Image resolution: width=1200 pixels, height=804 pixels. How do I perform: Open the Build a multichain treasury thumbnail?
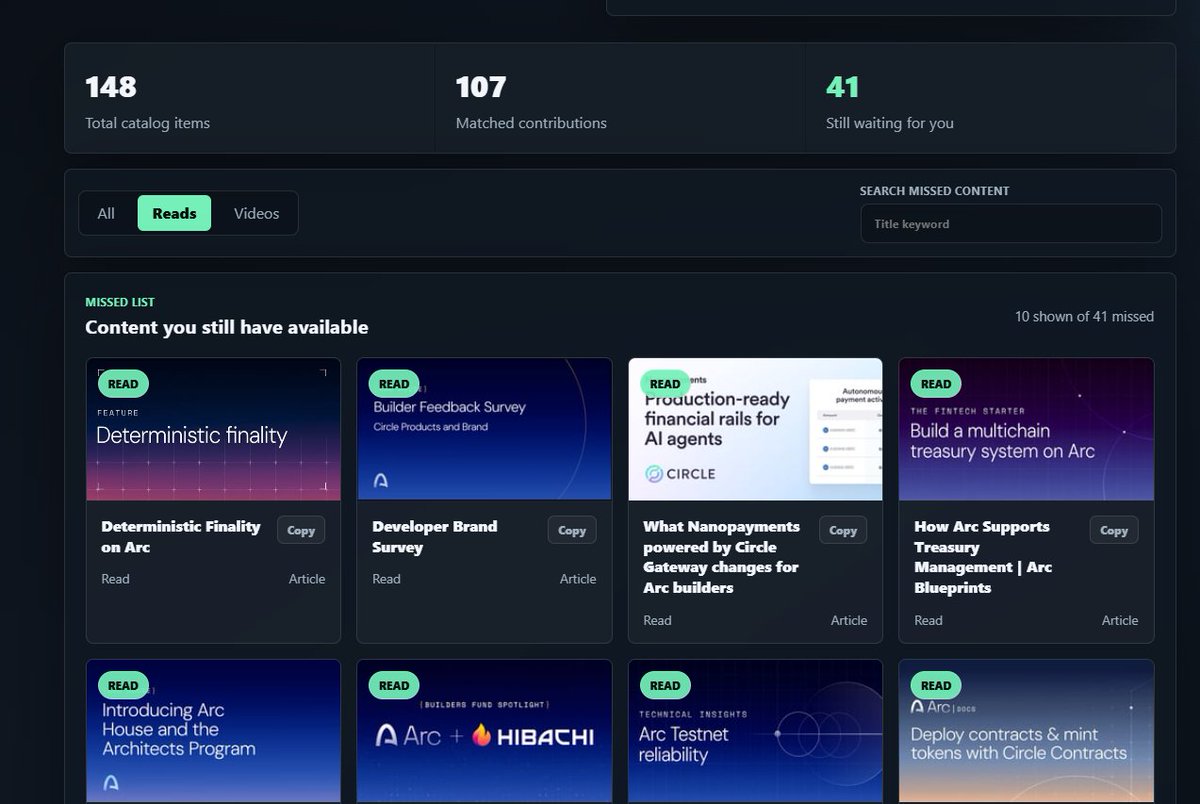click(1026, 429)
